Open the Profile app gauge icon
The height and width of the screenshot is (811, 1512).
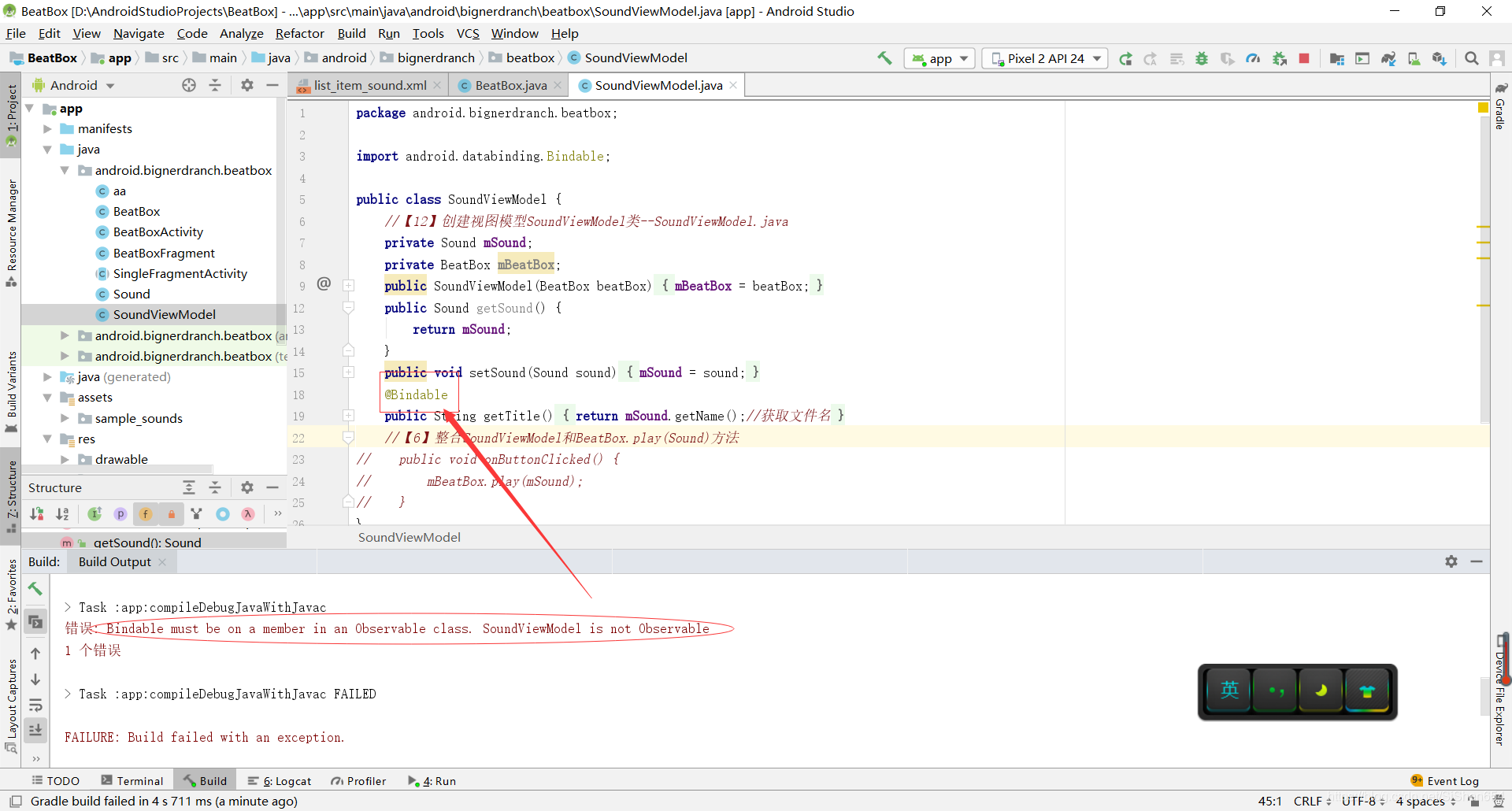point(1253,58)
